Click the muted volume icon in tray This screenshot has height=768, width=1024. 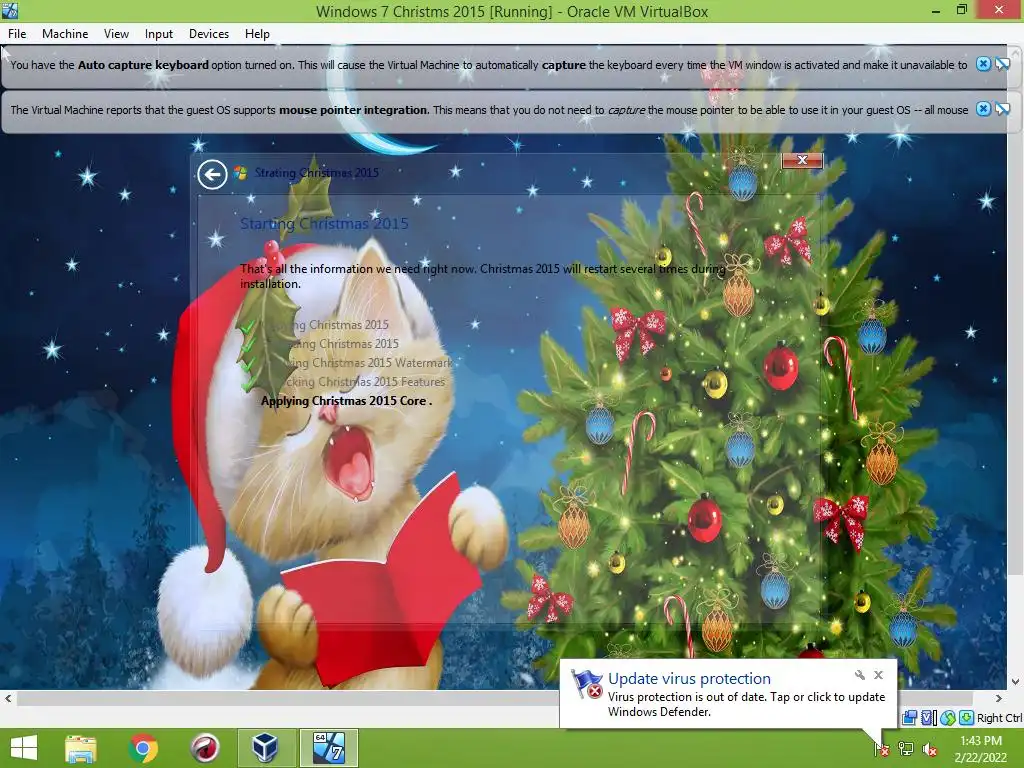930,748
